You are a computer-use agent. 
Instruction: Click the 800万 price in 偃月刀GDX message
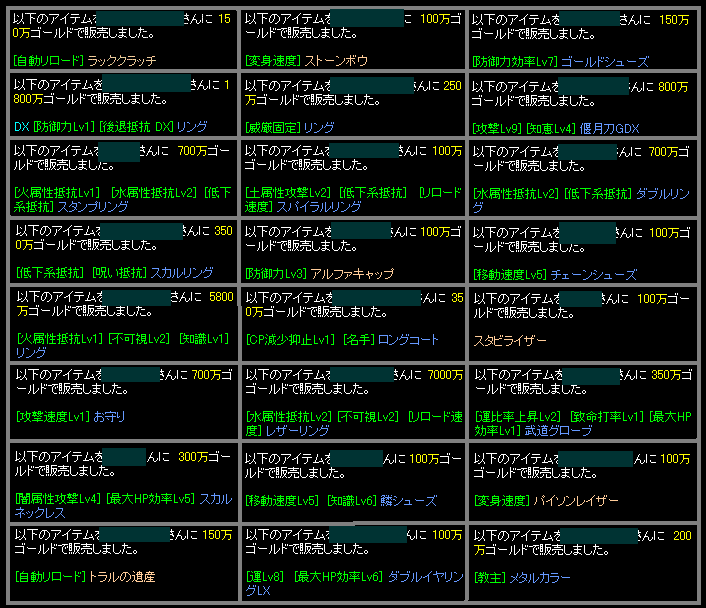click(x=673, y=86)
